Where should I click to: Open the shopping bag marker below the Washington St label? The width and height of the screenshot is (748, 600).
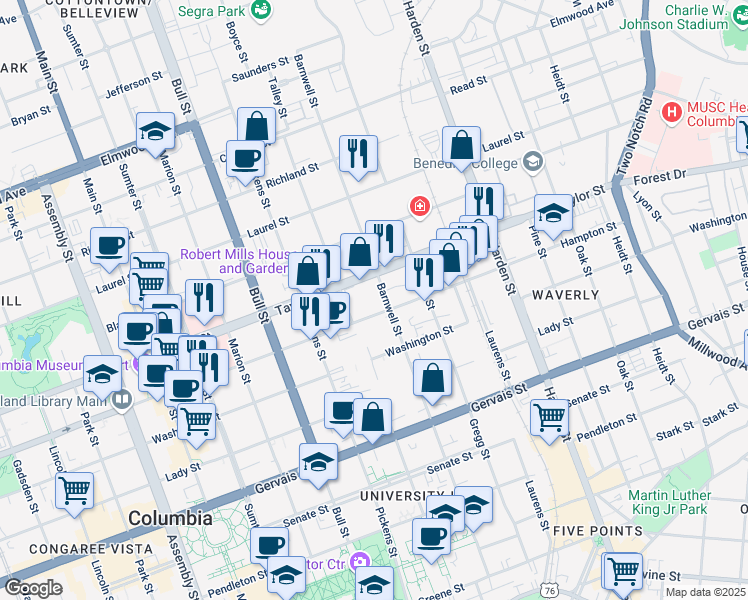click(432, 379)
